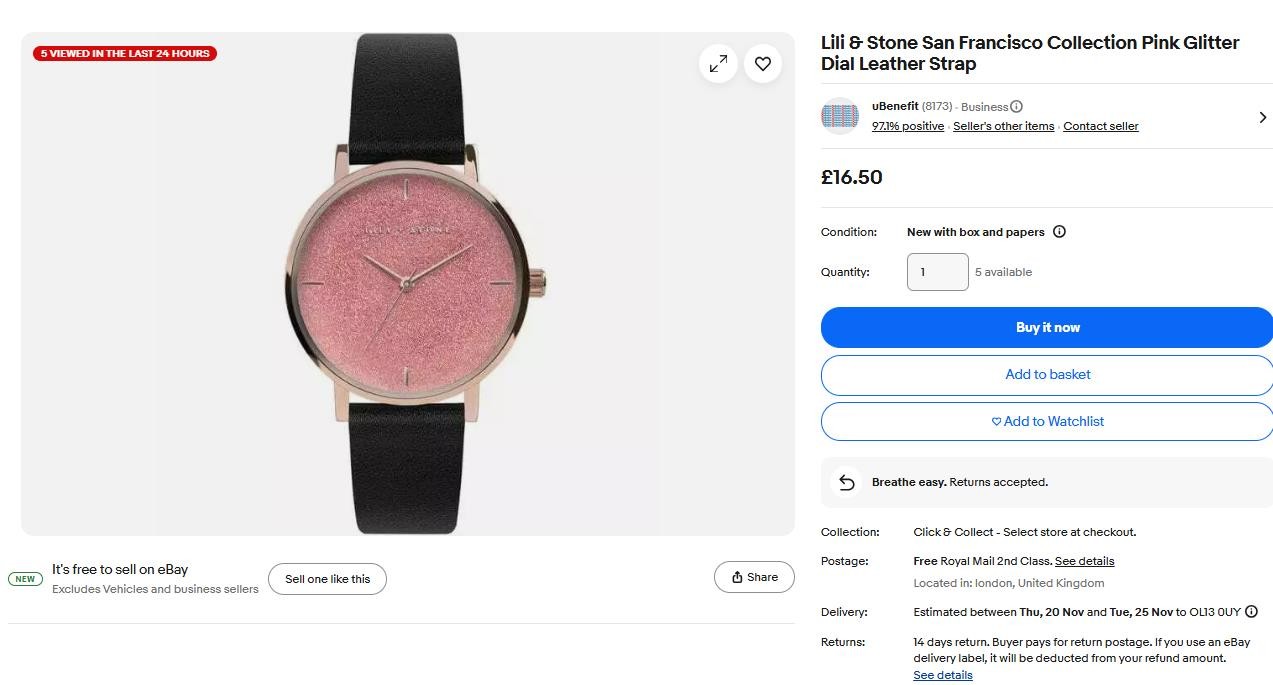The height and width of the screenshot is (685, 1273).
Task: Share this listing
Action: pos(754,577)
